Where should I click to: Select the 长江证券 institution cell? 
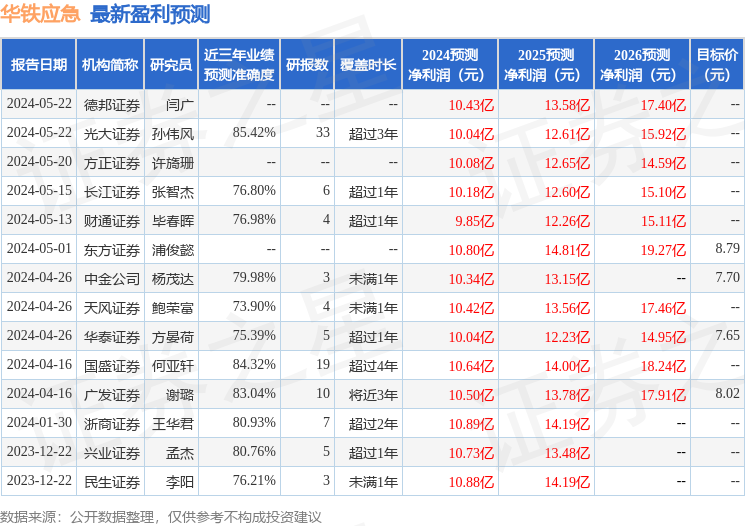click(112, 192)
